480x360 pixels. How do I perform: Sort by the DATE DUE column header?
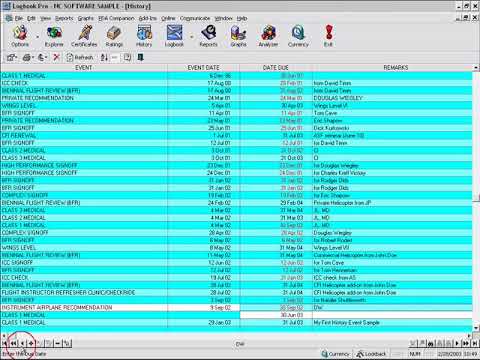276,68
